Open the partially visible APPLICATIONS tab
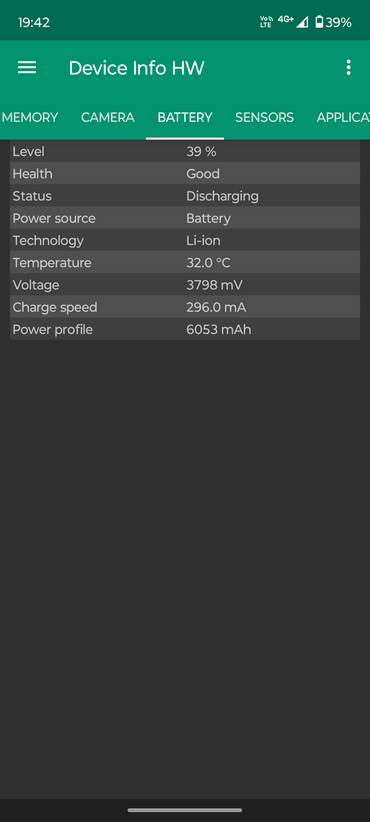Viewport: 370px width, 822px height. (x=343, y=117)
